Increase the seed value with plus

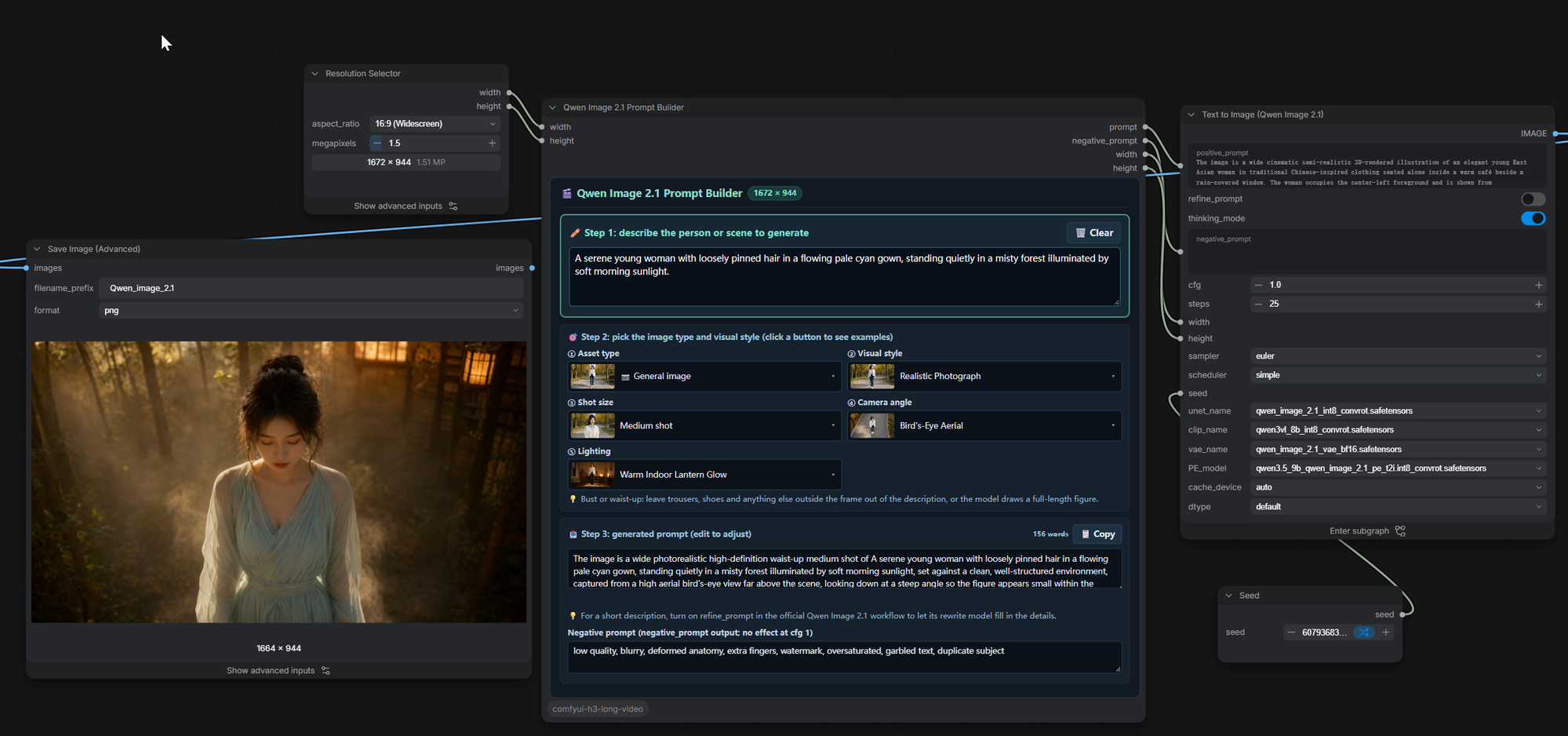pos(1386,632)
